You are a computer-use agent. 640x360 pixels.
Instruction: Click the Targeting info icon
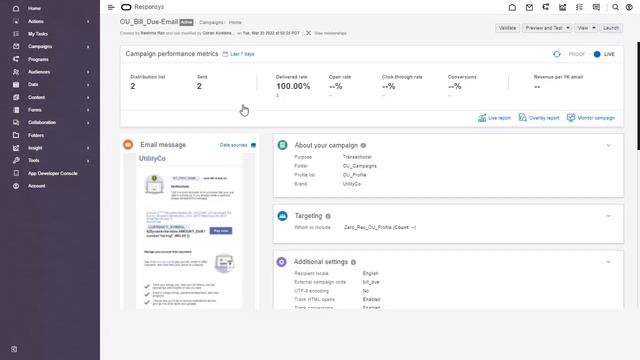tap(328, 216)
